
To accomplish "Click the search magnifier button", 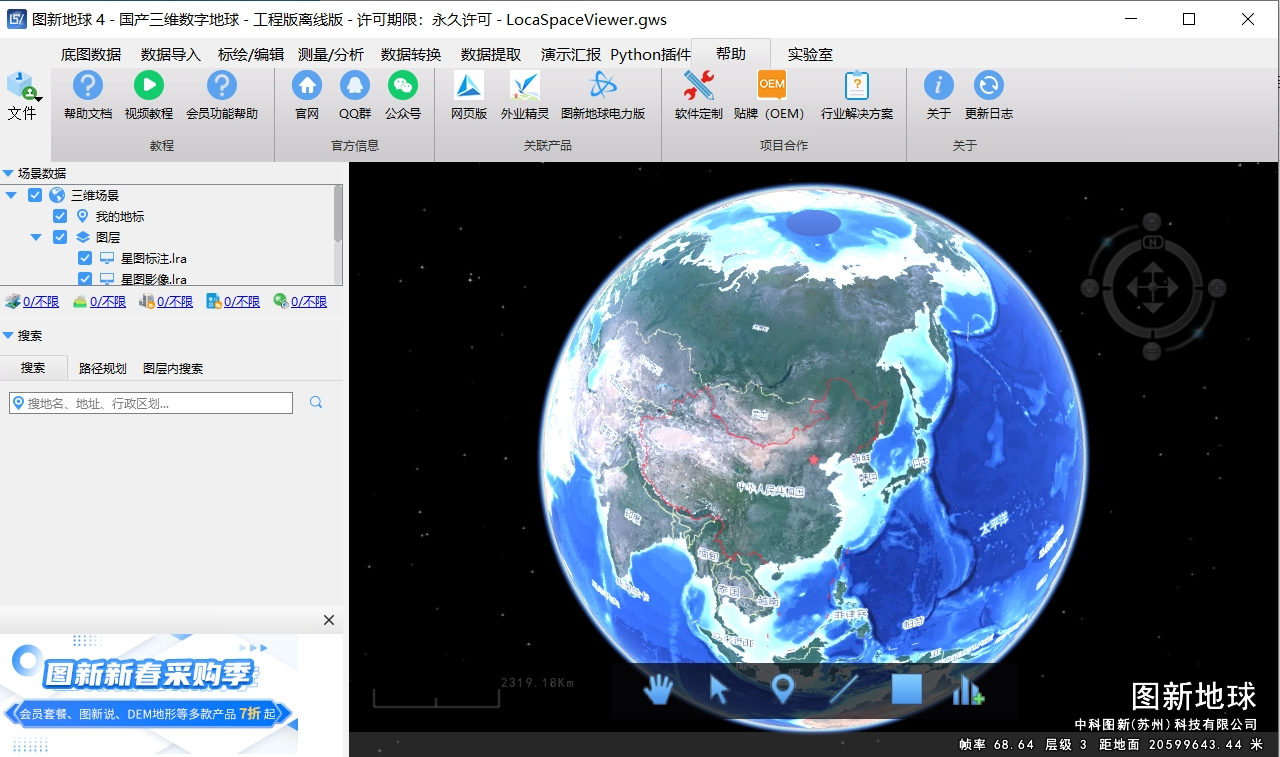I will pos(316,402).
